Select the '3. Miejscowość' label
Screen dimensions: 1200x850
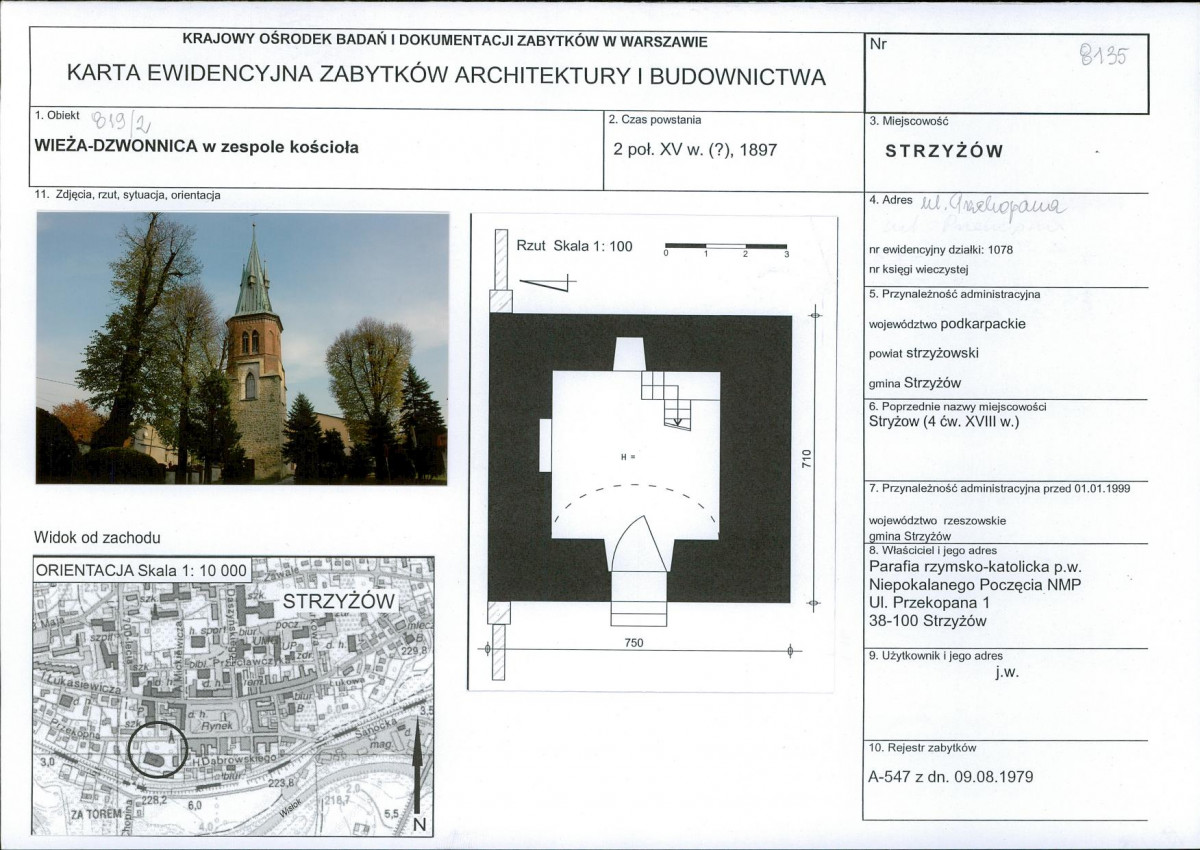point(910,121)
